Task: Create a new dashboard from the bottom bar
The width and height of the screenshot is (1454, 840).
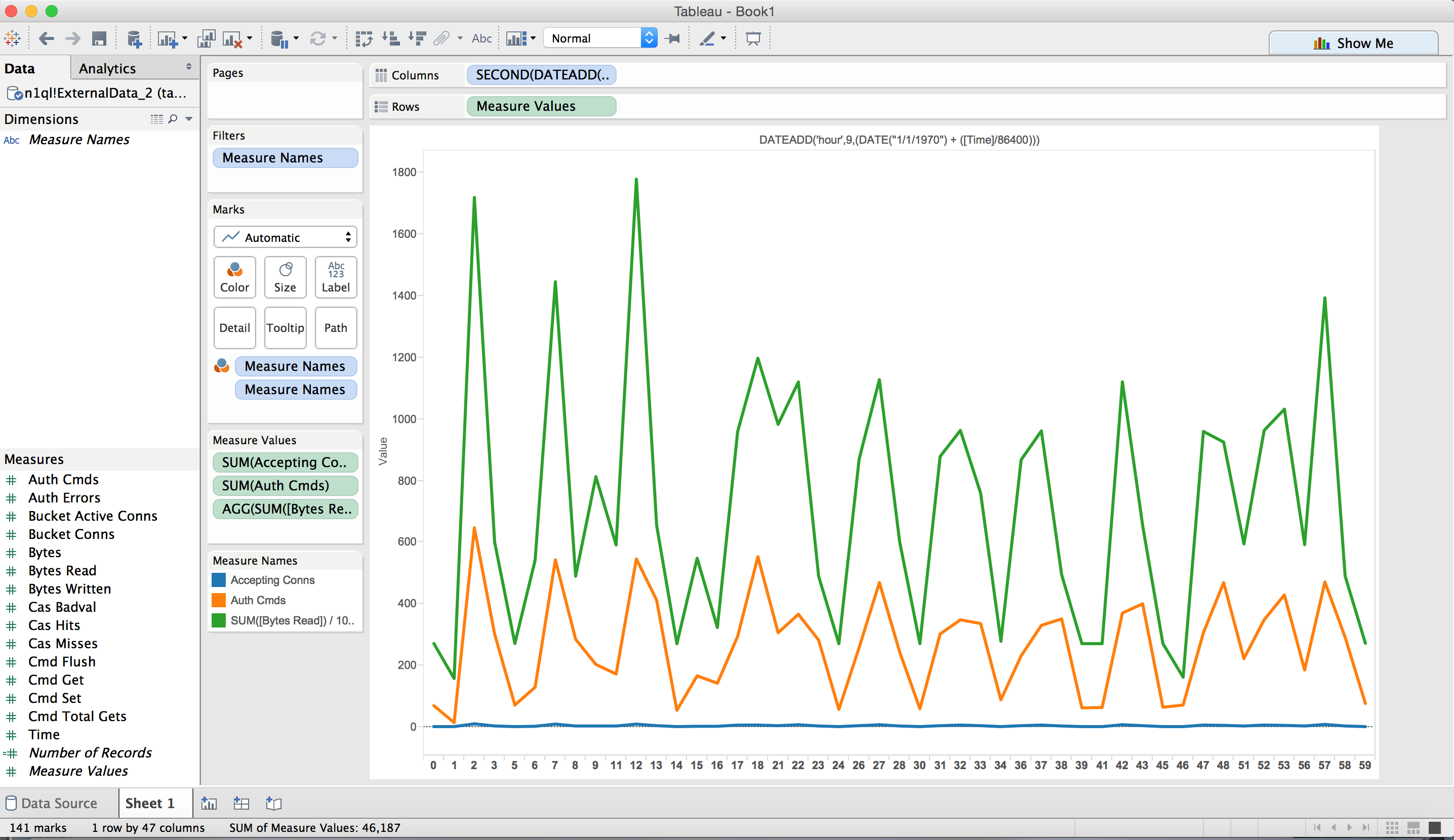Action: pos(242,803)
